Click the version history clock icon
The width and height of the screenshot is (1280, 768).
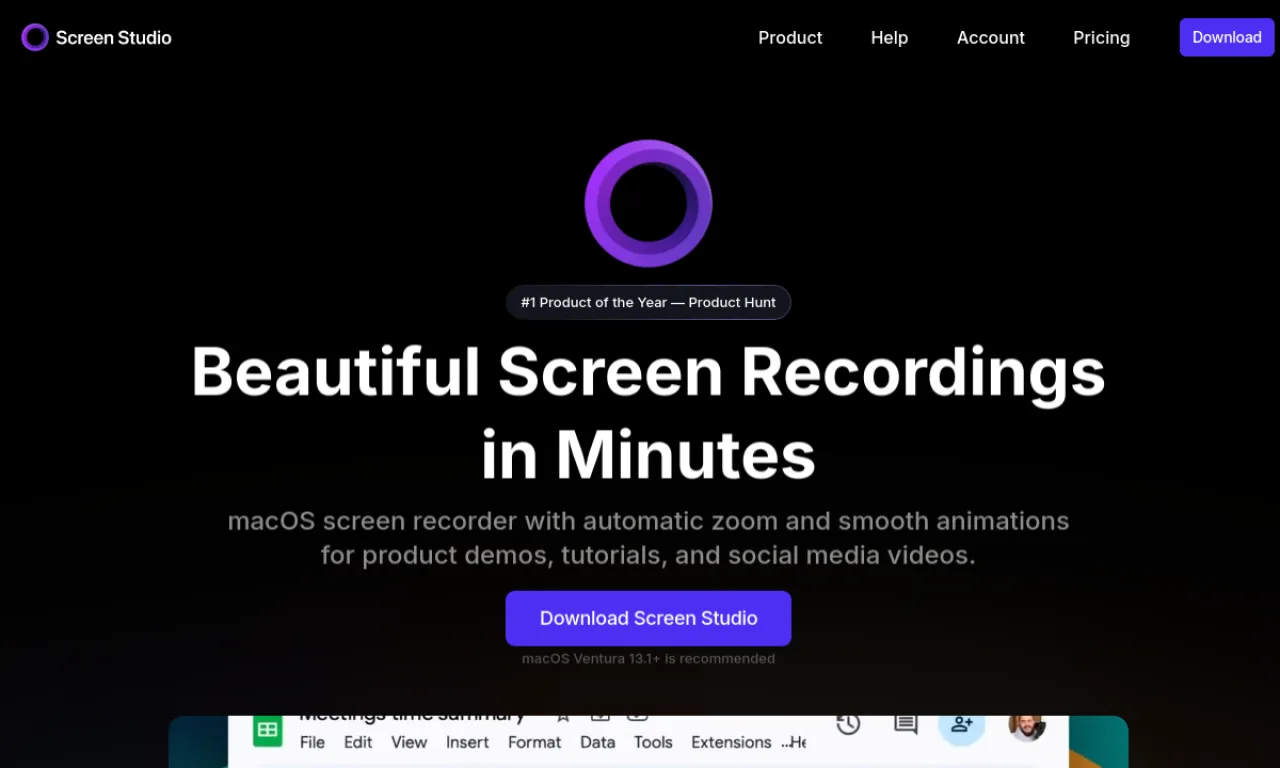[848, 724]
